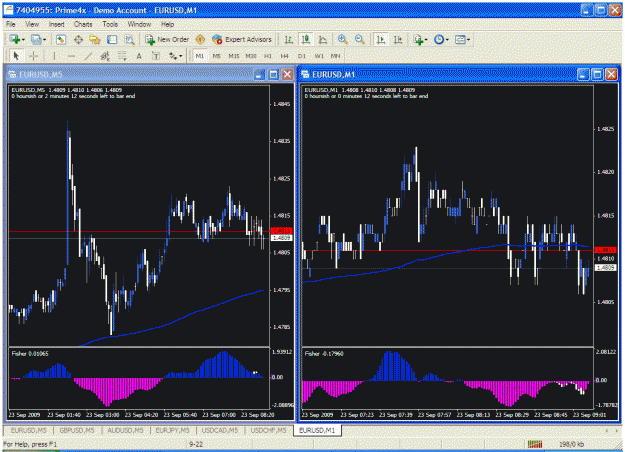Switch to EURUSD,M5 bottom chart tab
The height and width of the screenshot is (452, 625).
coord(28,430)
